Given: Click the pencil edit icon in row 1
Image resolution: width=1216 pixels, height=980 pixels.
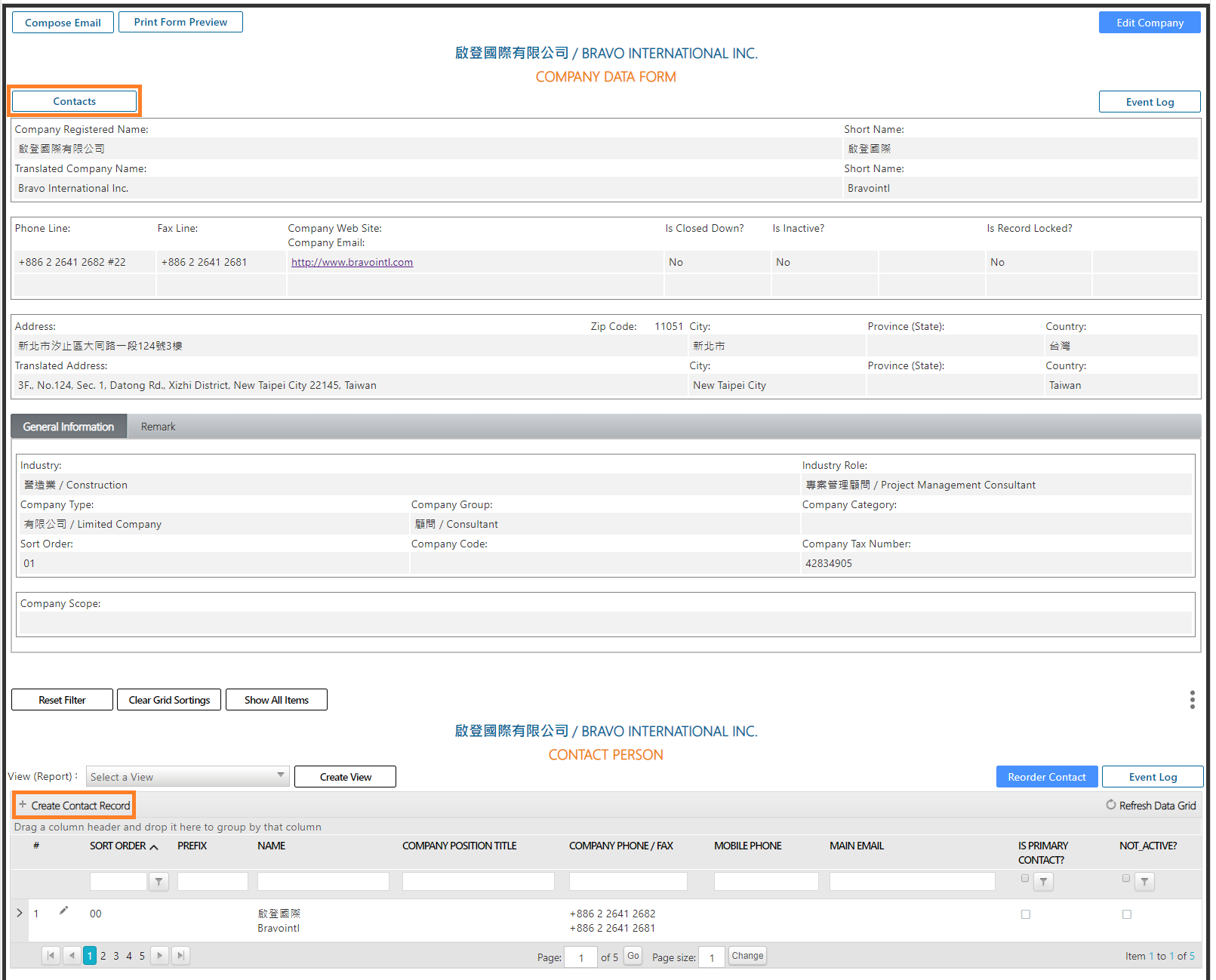Looking at the screenshot, I should click(64, 911).
